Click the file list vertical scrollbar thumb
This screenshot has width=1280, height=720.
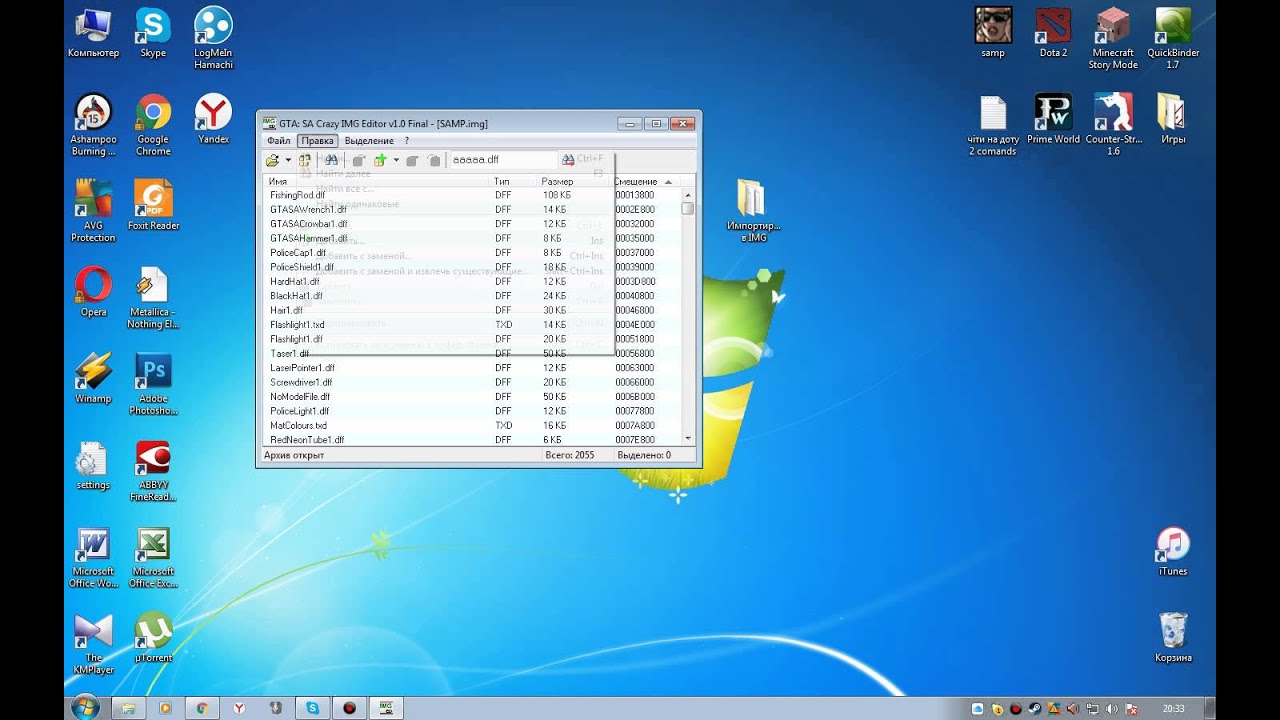coord(688,209)
